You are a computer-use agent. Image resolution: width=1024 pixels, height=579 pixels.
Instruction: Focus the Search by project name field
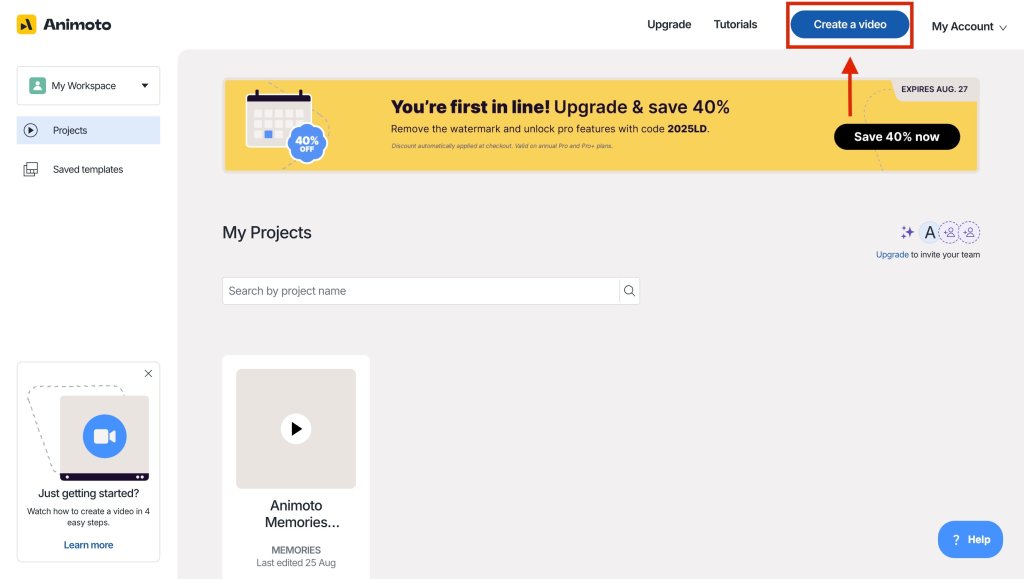(x=420, y=290)
